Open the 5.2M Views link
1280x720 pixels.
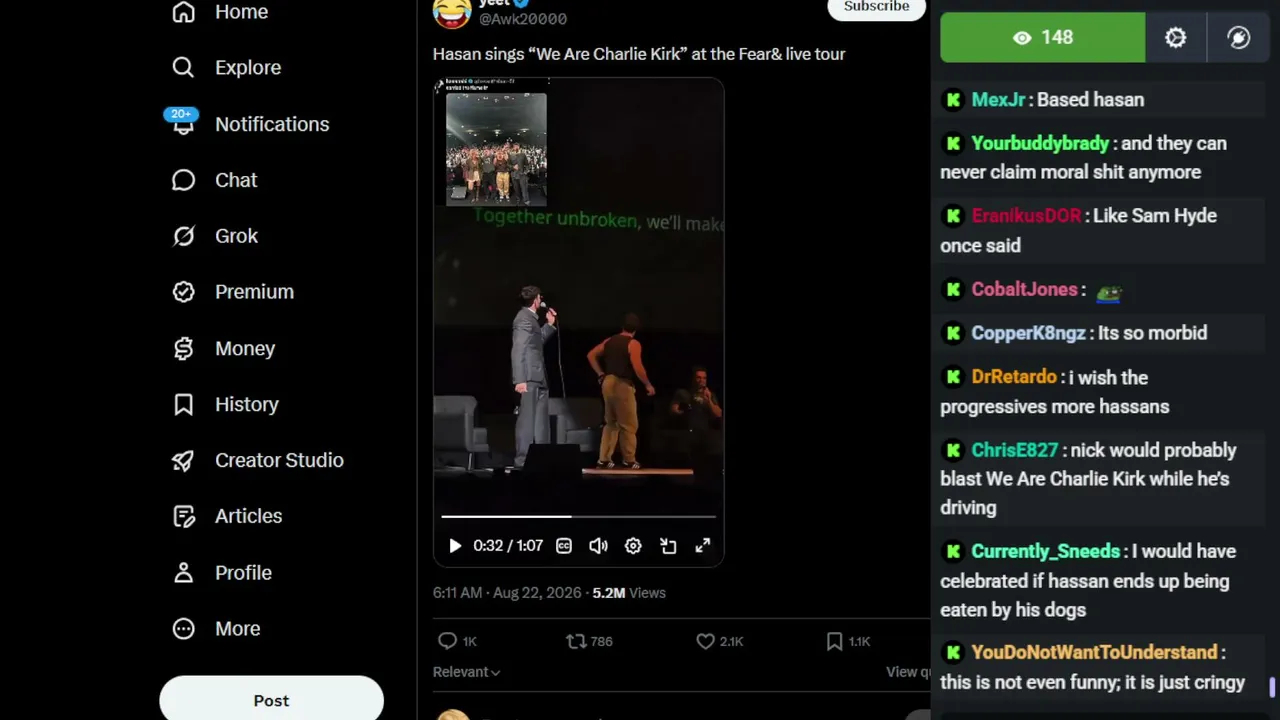(629, 593)
